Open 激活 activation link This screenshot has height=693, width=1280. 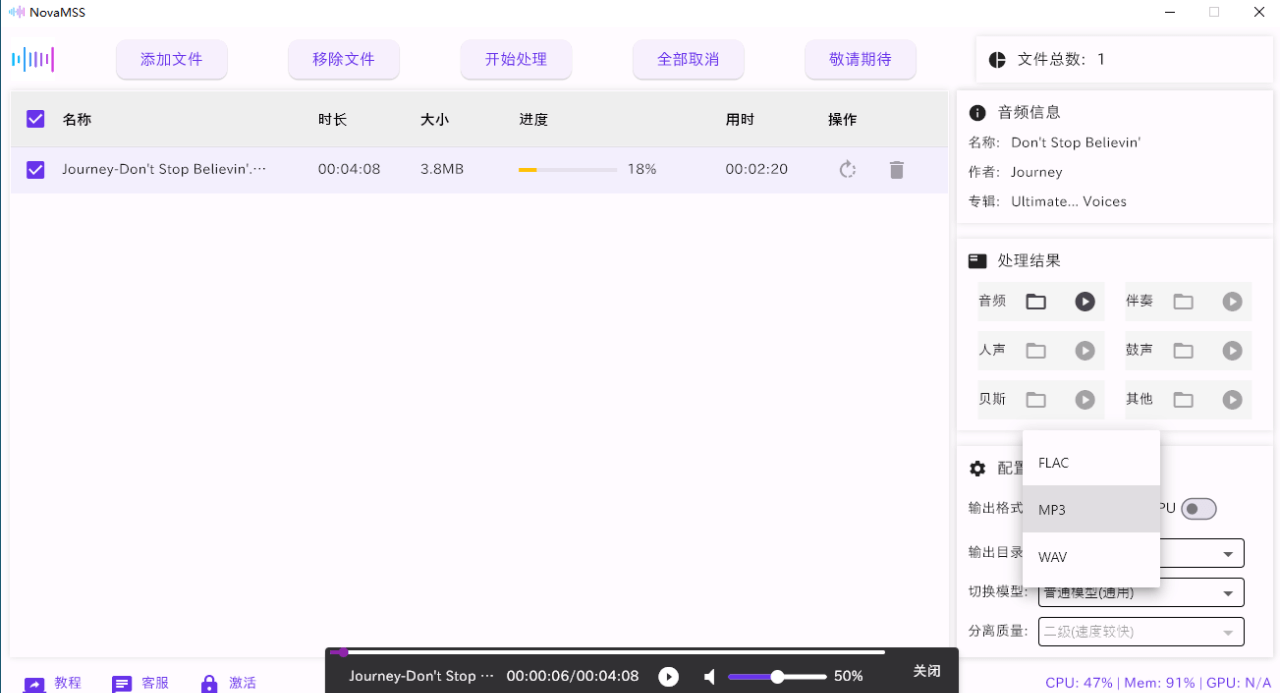coord(228,683)
